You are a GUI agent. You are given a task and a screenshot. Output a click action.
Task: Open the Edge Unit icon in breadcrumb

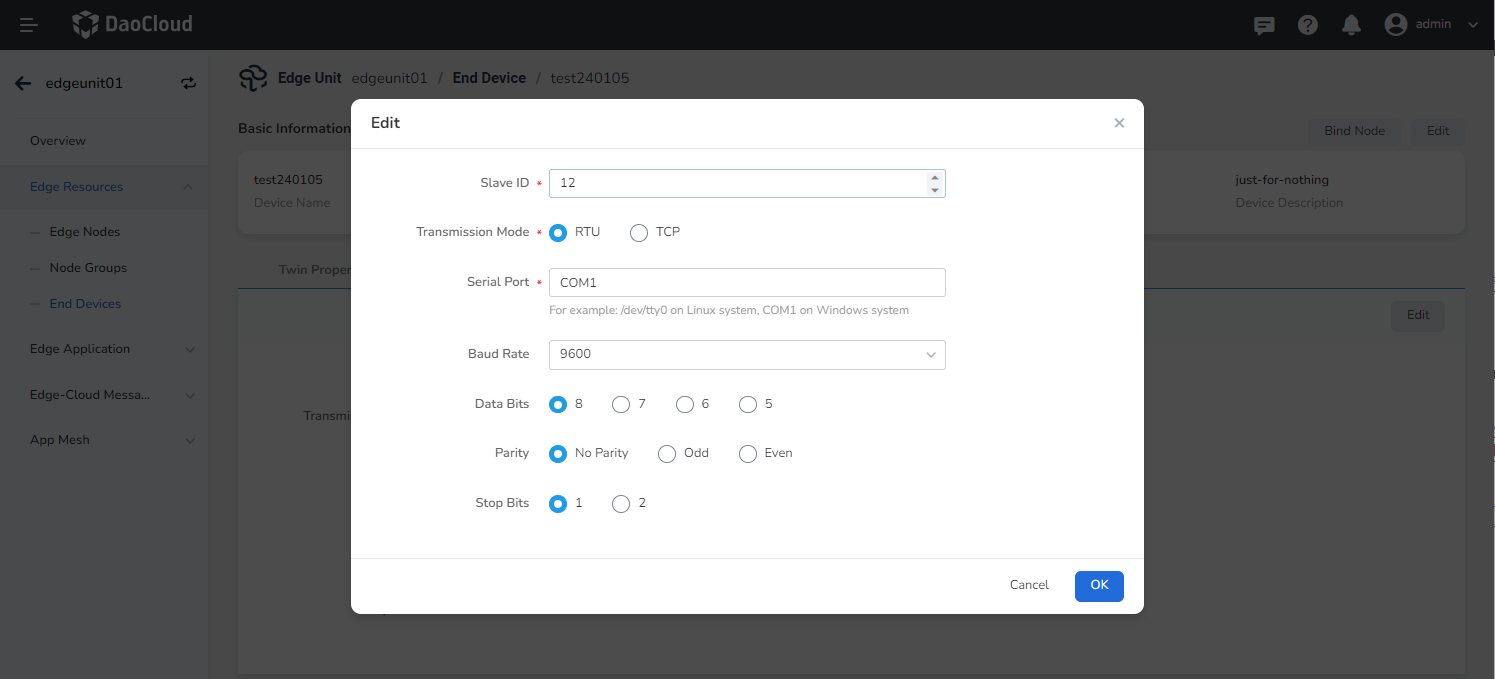point(251,77)
